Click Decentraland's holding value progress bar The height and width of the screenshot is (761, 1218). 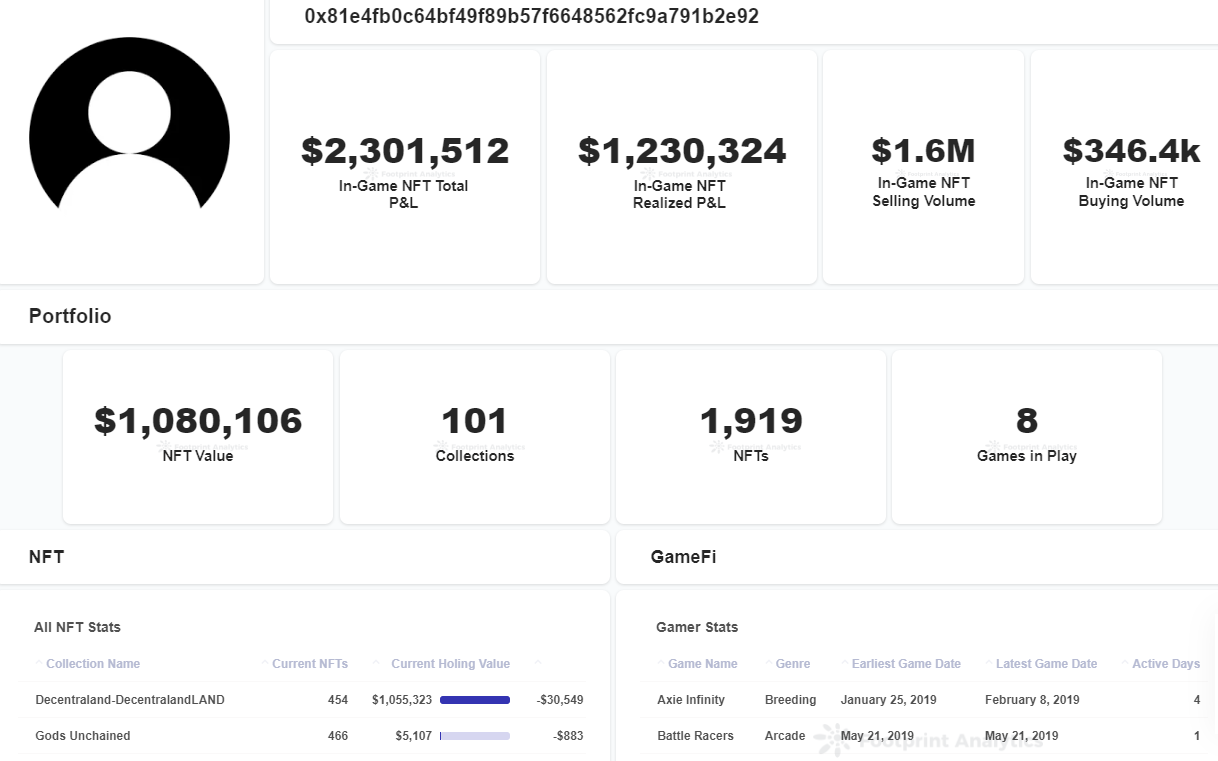[x=474, y=699]
